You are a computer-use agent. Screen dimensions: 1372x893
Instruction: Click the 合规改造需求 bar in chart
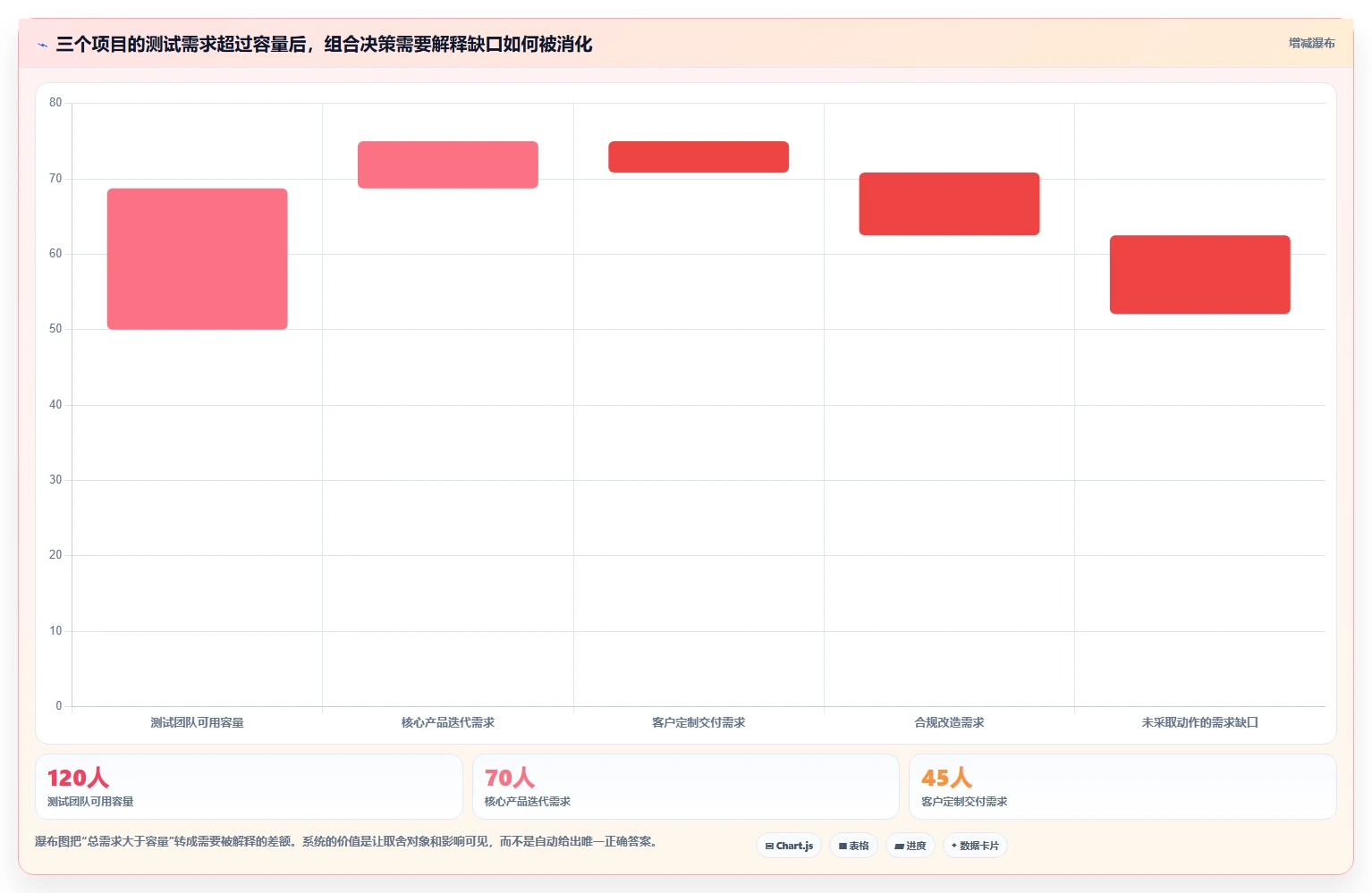click(x=949, y=204)
